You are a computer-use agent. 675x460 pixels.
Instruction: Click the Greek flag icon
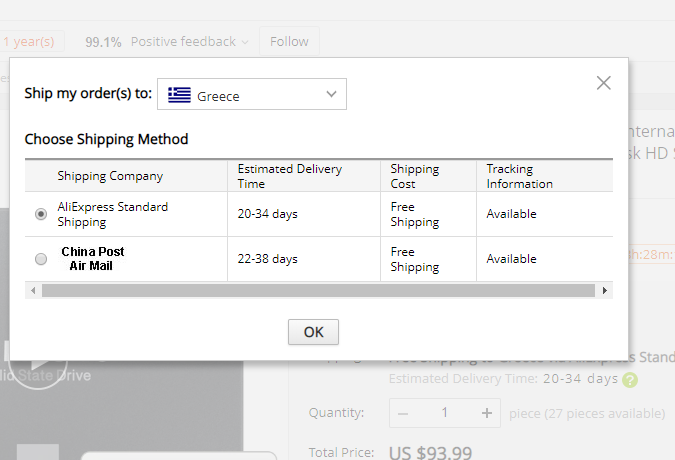[179, 95]
